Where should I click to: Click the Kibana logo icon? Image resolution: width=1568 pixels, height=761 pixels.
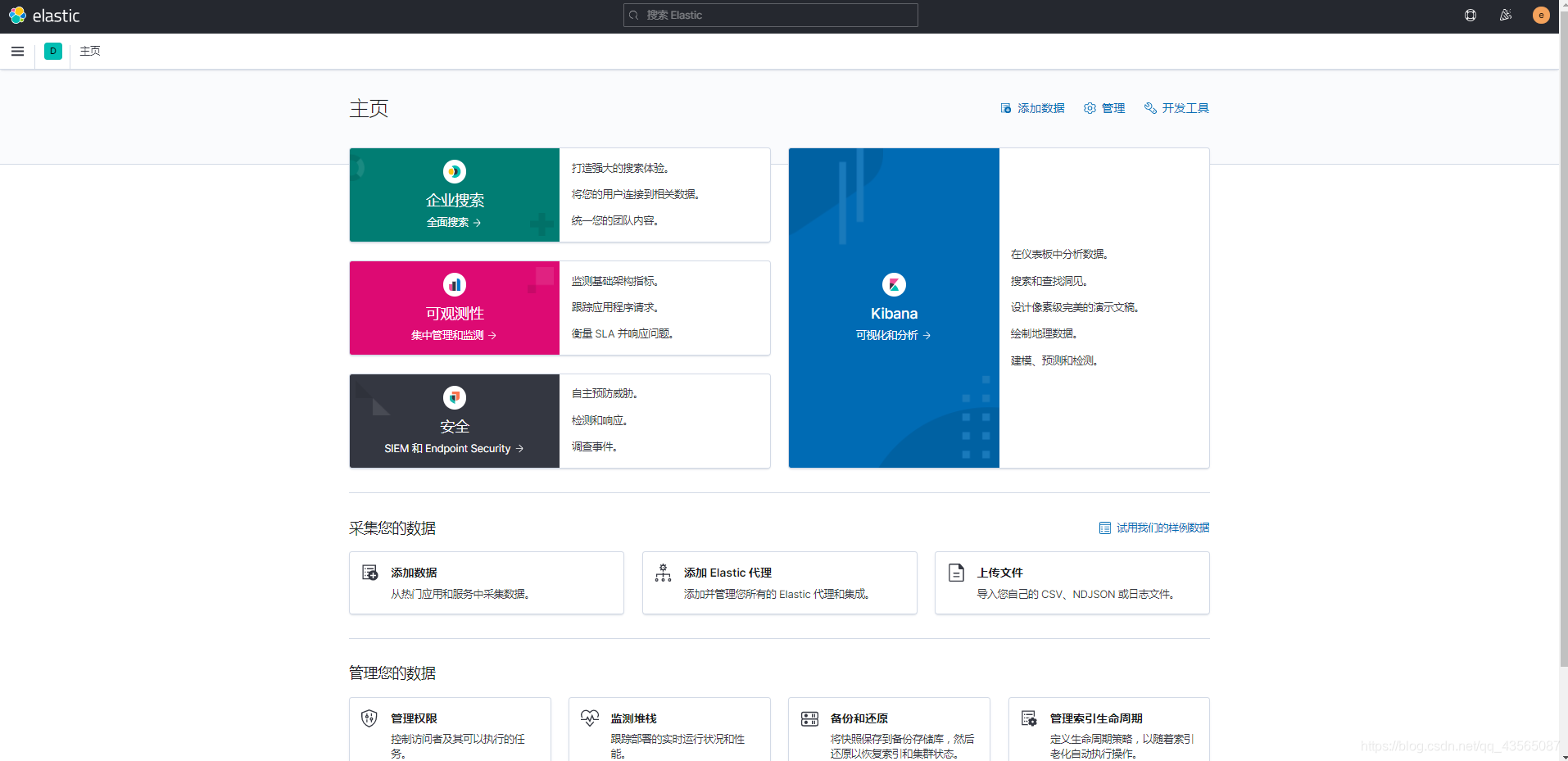click(894, 284)
